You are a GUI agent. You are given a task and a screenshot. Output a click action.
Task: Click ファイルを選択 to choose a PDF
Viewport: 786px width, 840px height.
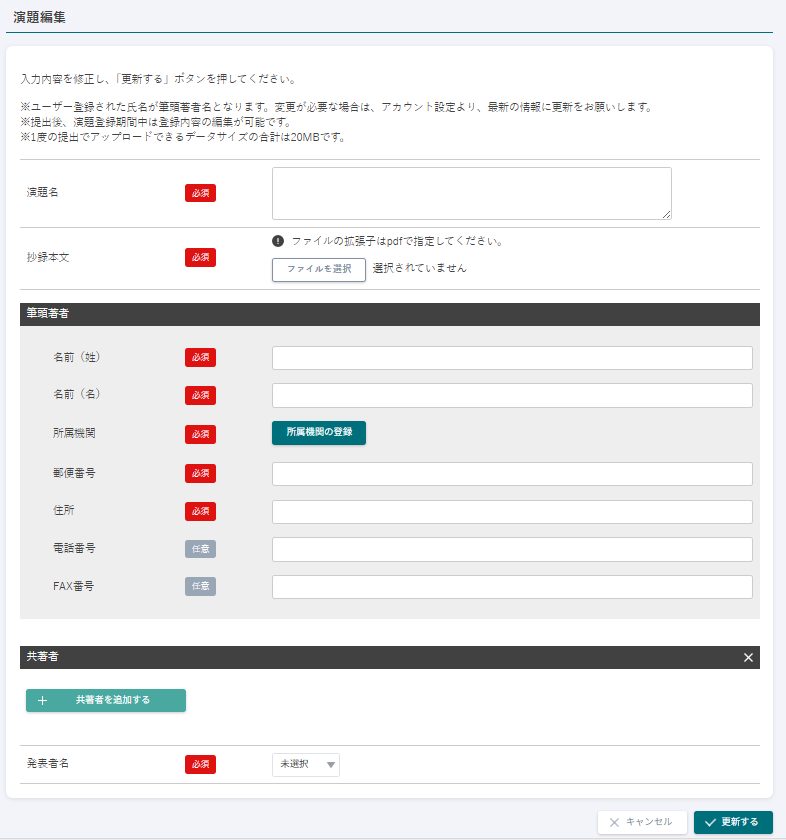tap(319, 269)
